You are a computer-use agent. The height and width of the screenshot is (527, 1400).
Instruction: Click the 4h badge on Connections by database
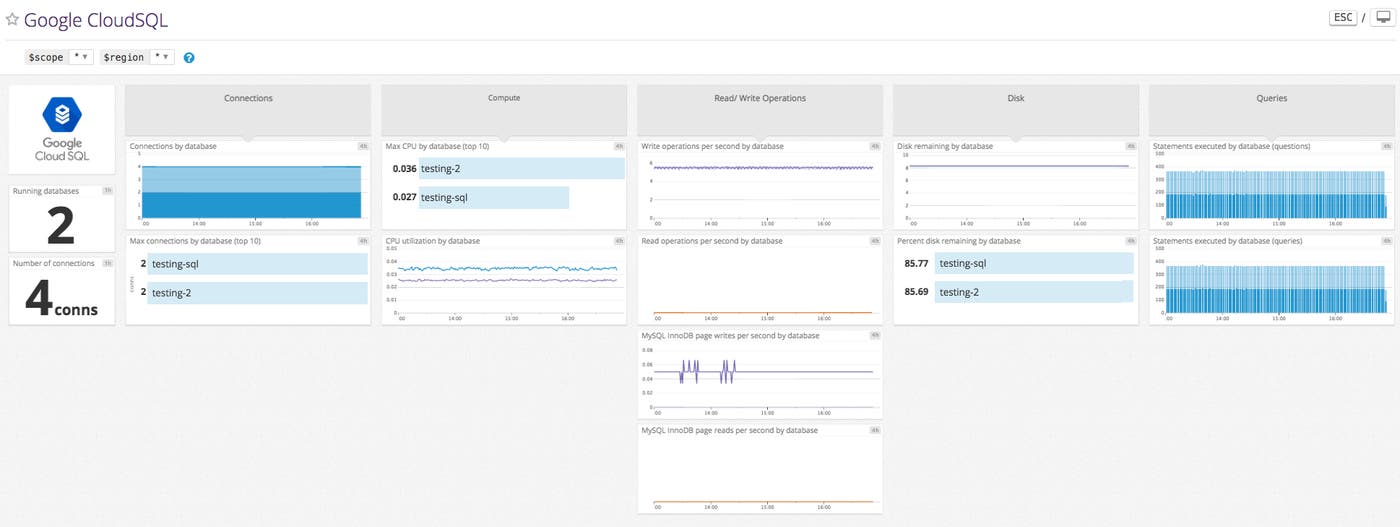(363, 146)
